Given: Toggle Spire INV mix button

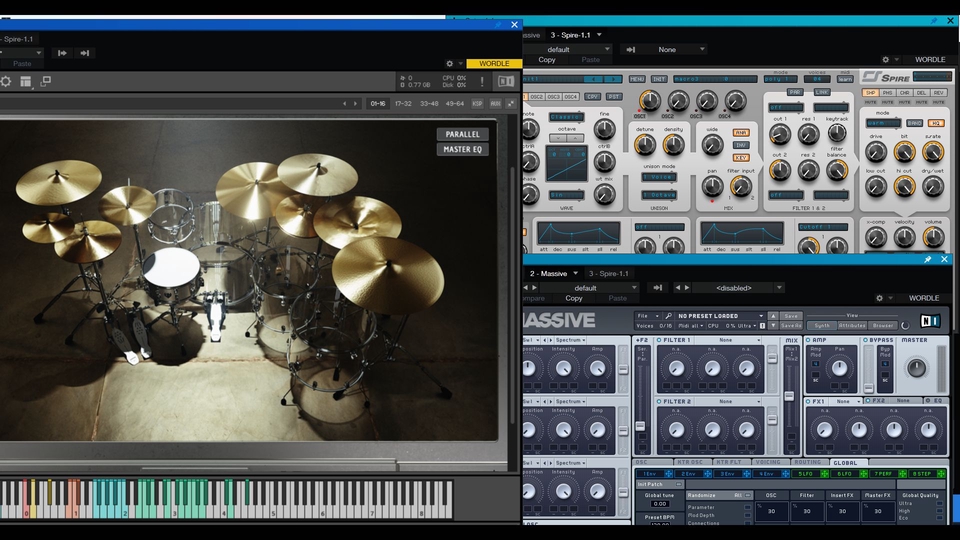Looking at the screenshot, I should pos(741,145).
